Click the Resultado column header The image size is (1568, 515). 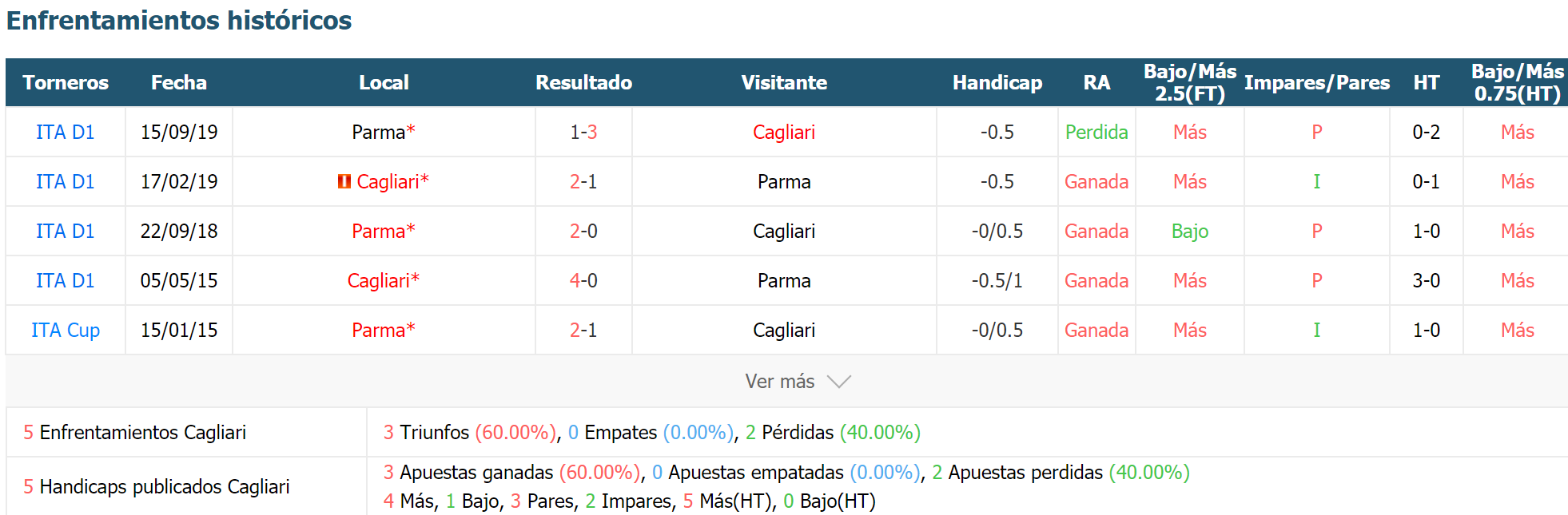point(583,82)
